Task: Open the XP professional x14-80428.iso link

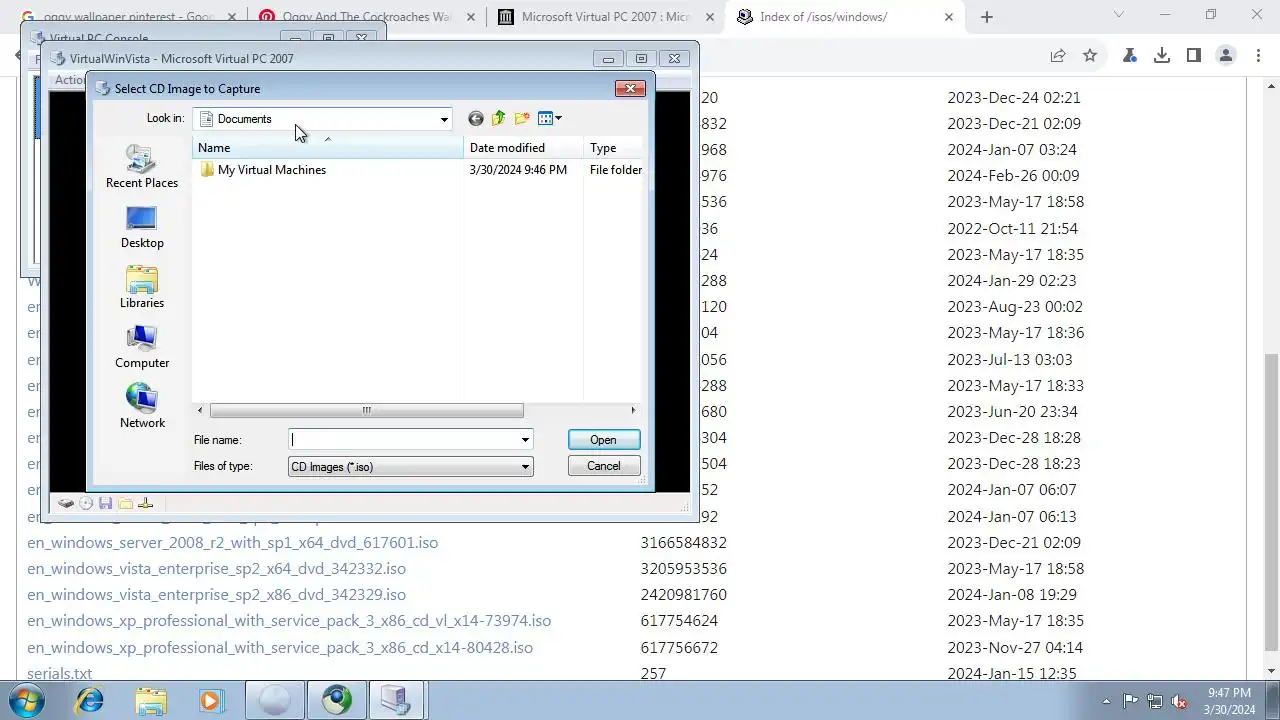Action: click(280, 648)
